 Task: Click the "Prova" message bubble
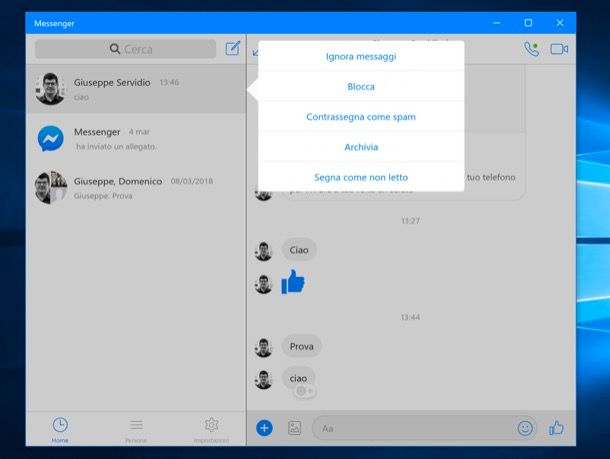point(301,346)
